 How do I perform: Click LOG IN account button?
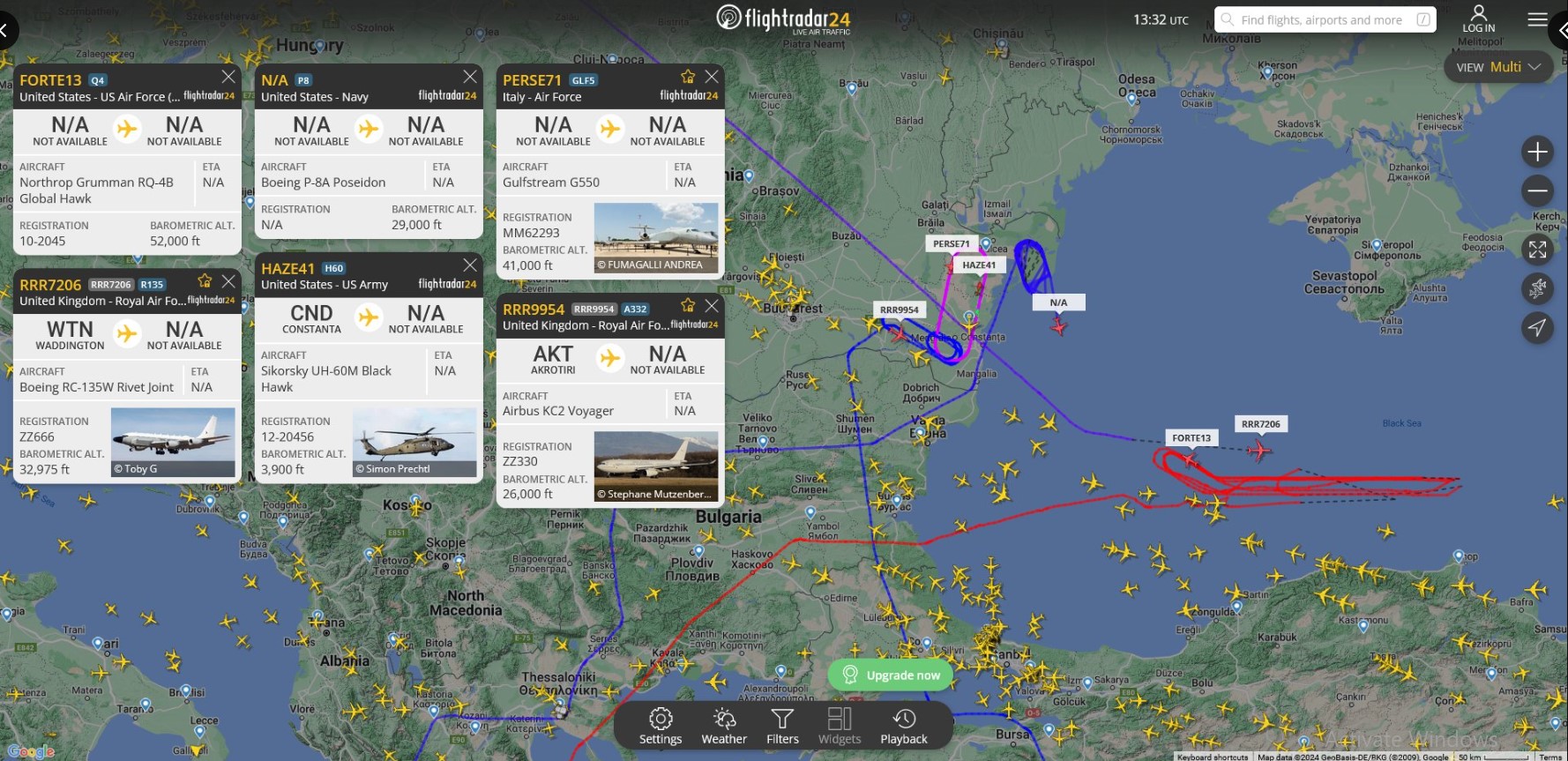pyautogui.click(x=1479, y=19)
